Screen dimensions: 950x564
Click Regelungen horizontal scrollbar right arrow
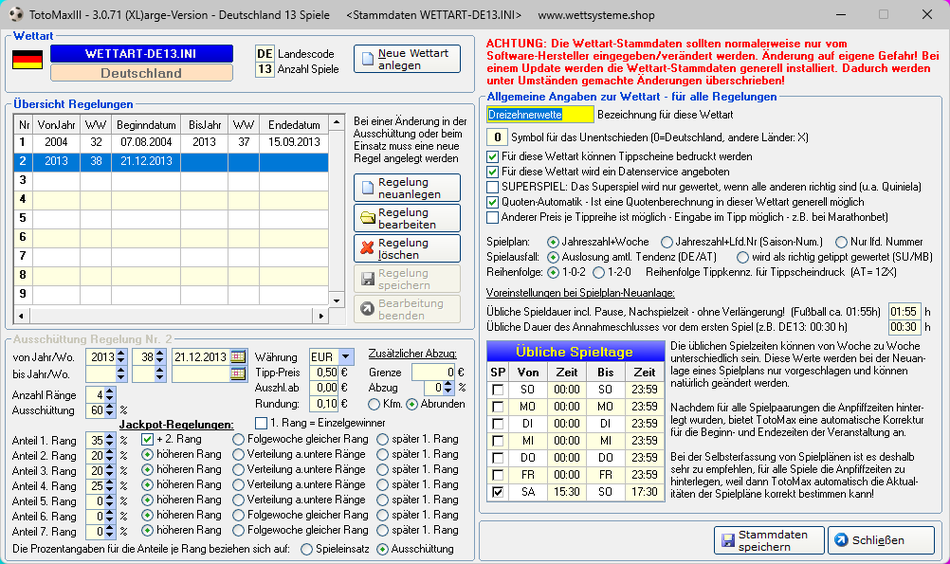(x=321, y=316)
